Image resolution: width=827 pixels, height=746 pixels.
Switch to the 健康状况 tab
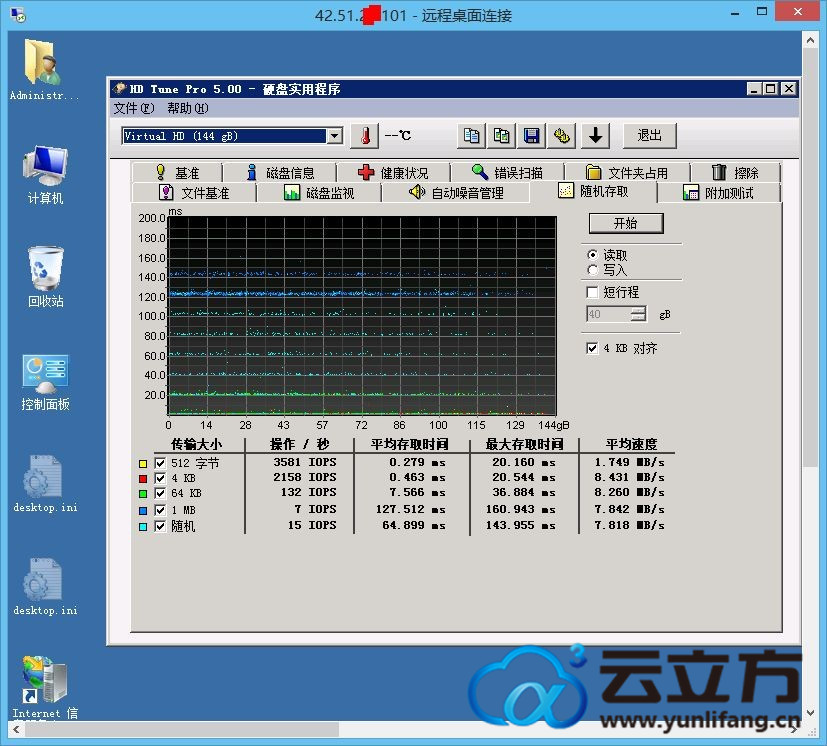click(x=393, y=173)
